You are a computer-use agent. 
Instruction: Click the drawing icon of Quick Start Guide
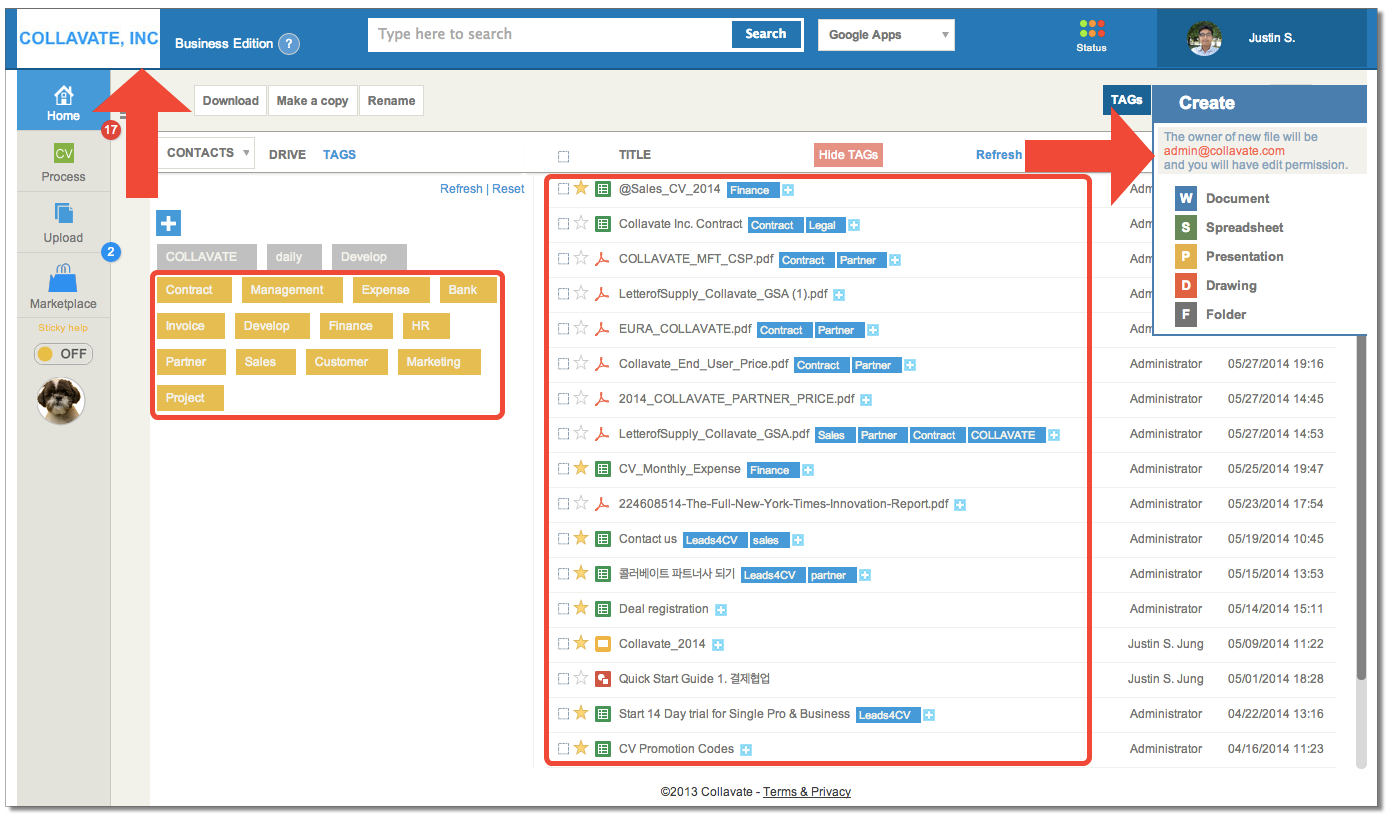(603, 679)
